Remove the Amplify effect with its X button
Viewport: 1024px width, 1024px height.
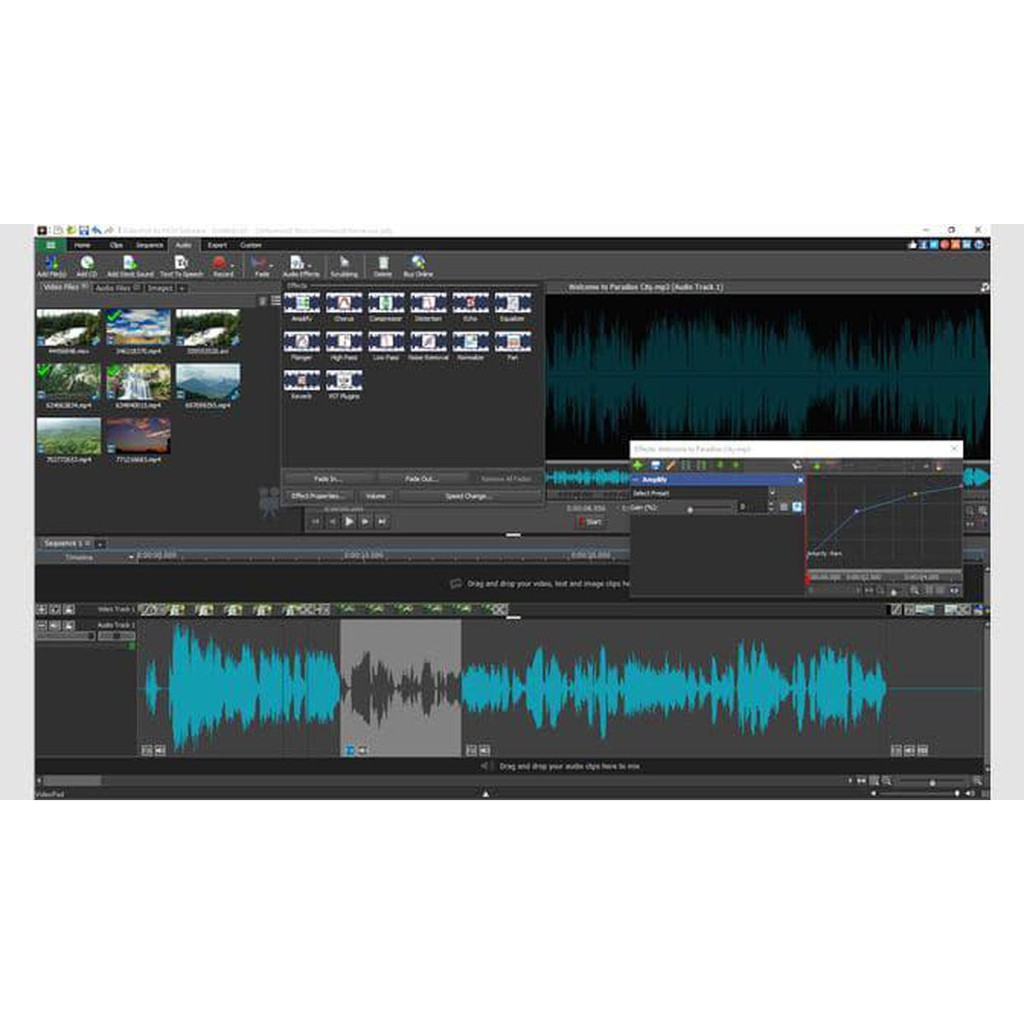(800, 480)
